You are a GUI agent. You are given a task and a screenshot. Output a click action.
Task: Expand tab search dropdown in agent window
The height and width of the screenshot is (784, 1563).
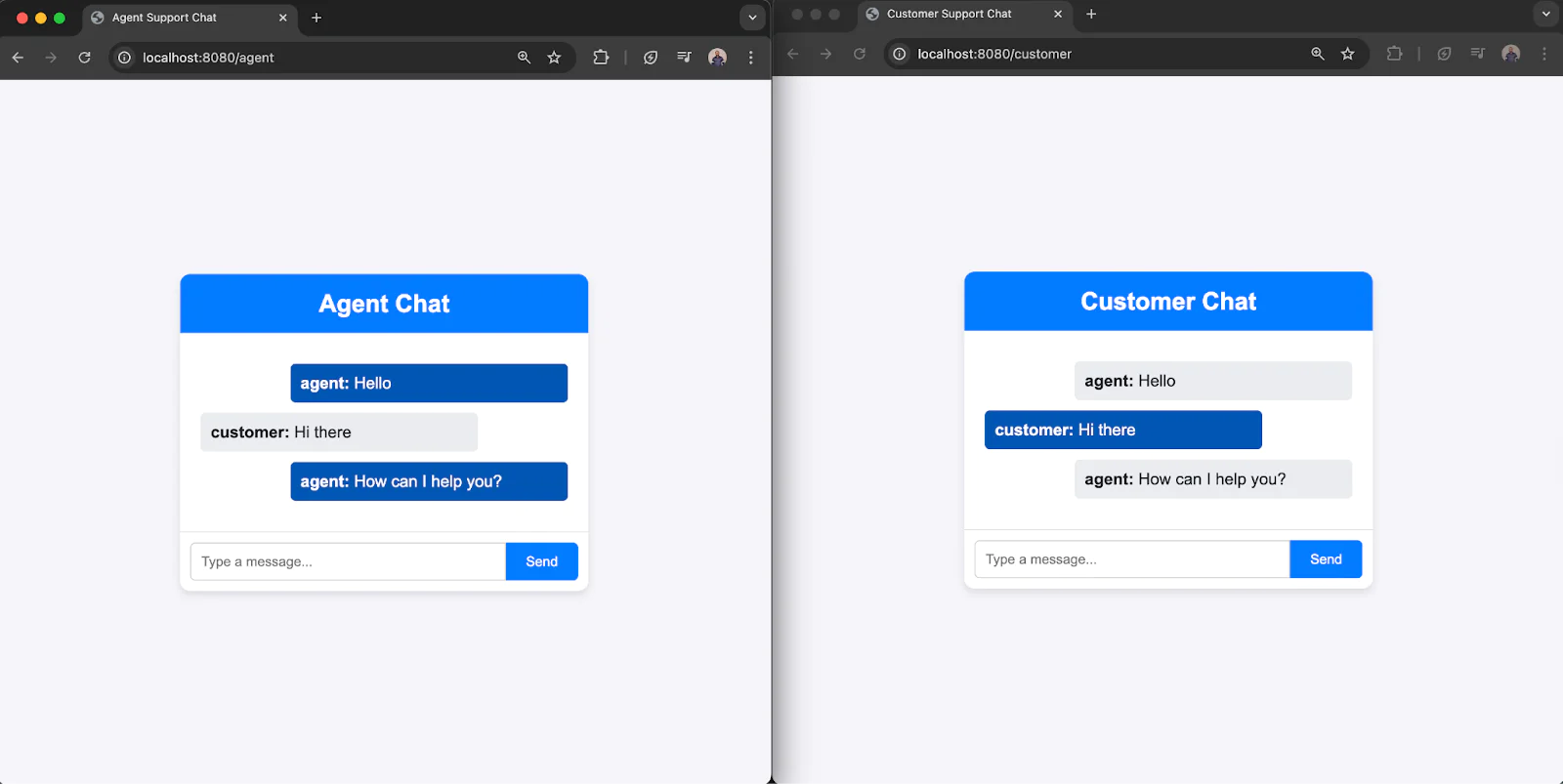[752, 18]
